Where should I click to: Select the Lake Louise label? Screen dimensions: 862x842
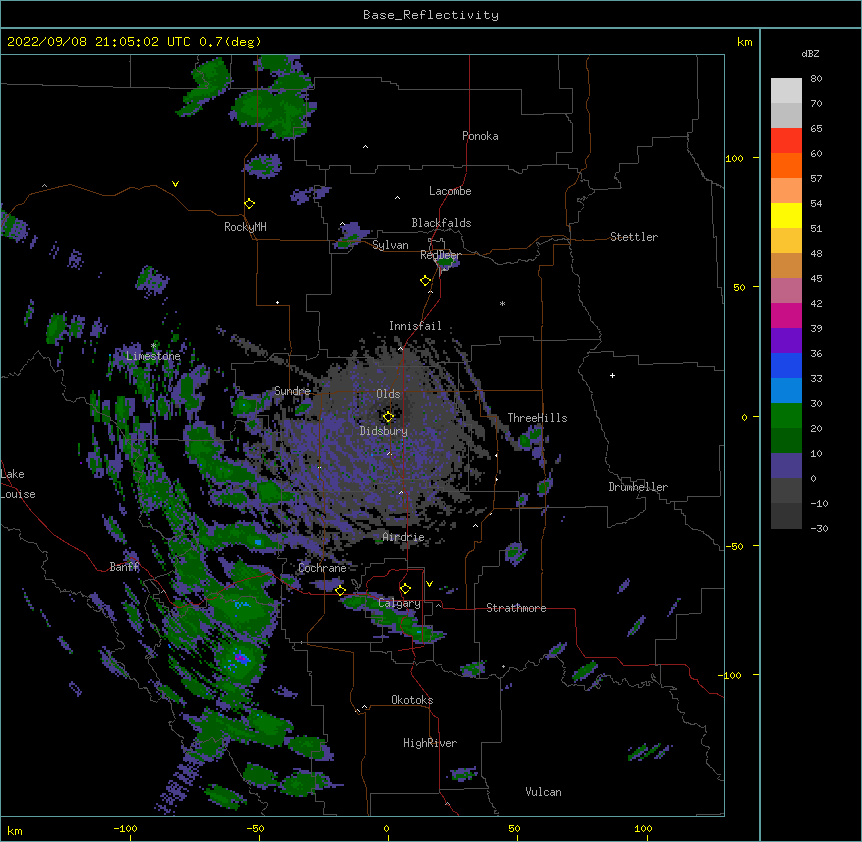tap(18, 484)
